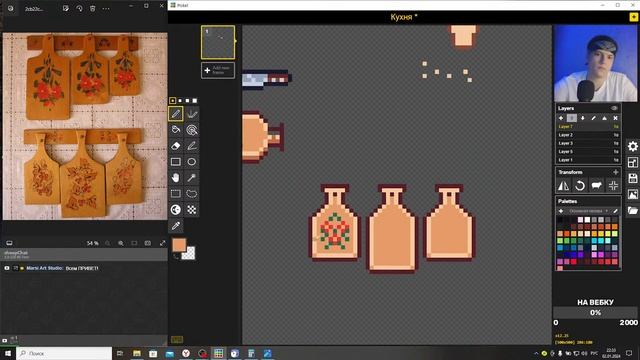Screen dimensions: 640x360
Task: Select the Vertical mirror pen tool
Action: pos(191,113)
